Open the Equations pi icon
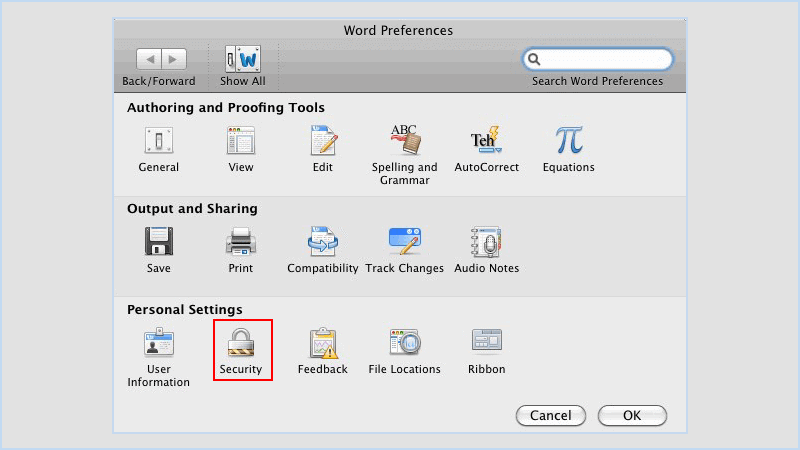 (x=569, y=140)
